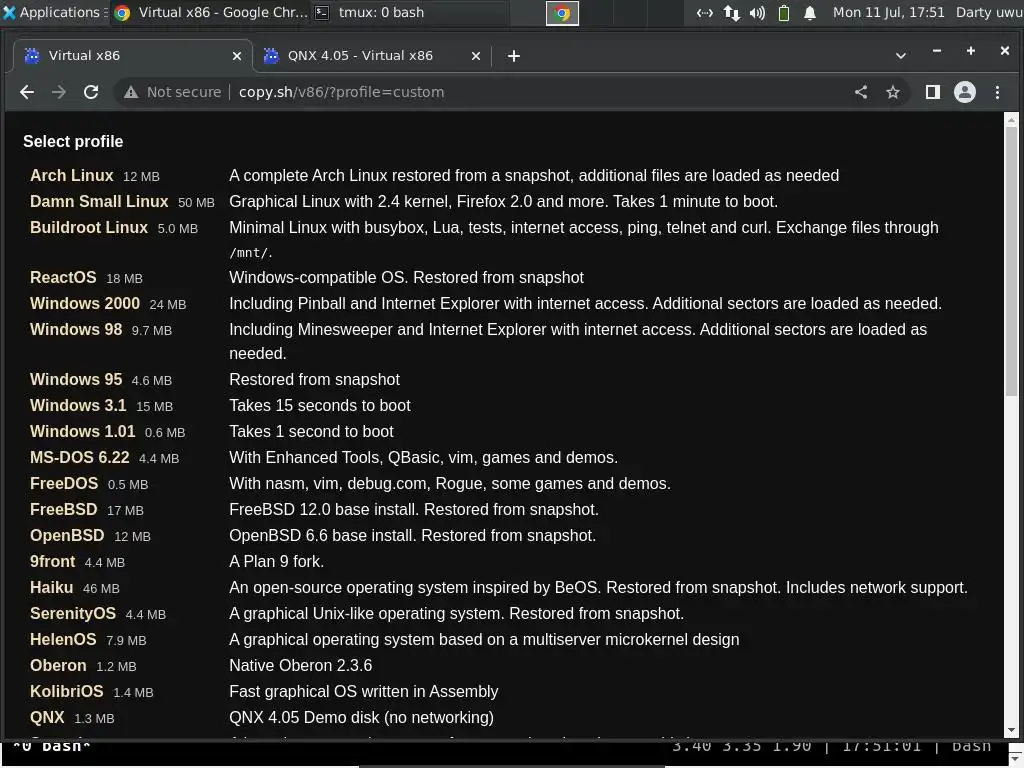
Task: Open the FreeBSD profile
Action: click(63, 510)
